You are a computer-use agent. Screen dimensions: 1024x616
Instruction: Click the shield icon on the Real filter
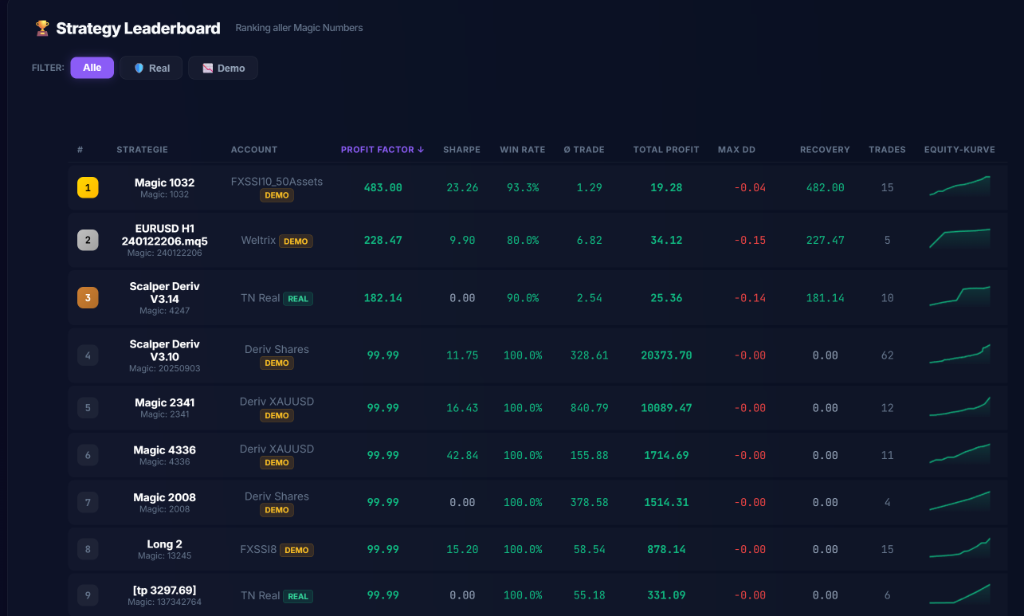(x=138, y=67)
